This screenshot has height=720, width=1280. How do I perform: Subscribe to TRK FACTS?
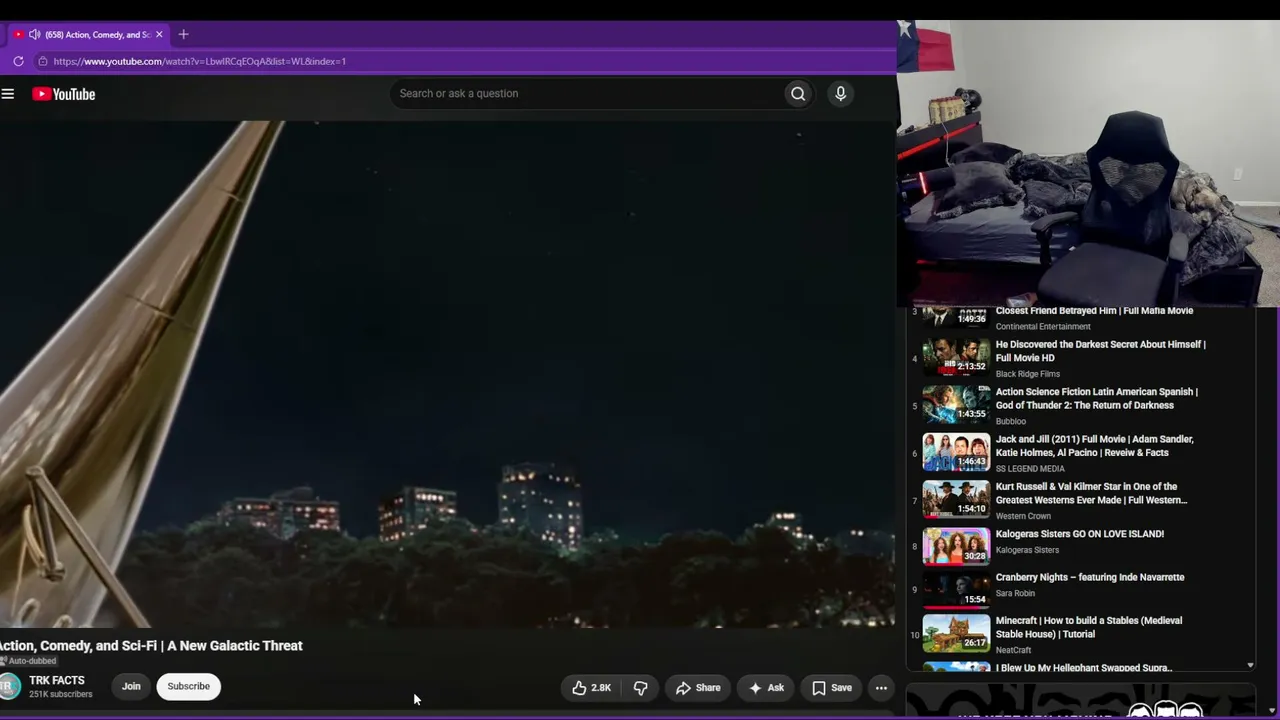(x=189, y=686)
